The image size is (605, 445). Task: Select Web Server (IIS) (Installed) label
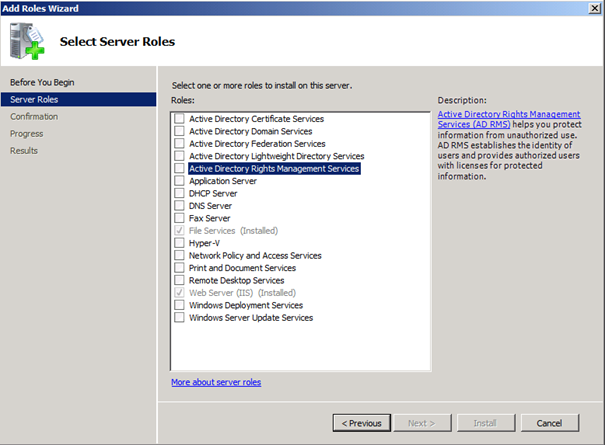point(242,293)
